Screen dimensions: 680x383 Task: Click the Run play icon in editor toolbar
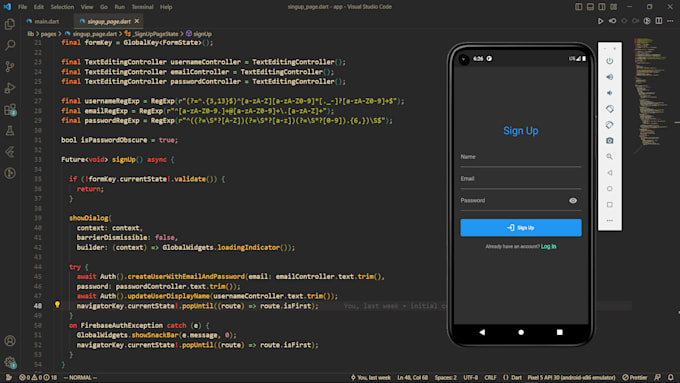coord(600,21)
